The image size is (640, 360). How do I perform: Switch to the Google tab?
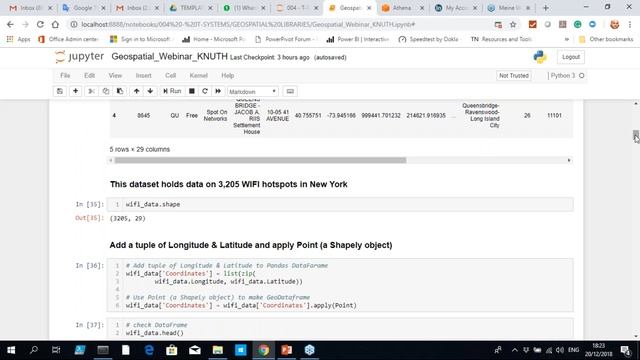(x=84, y=8)
